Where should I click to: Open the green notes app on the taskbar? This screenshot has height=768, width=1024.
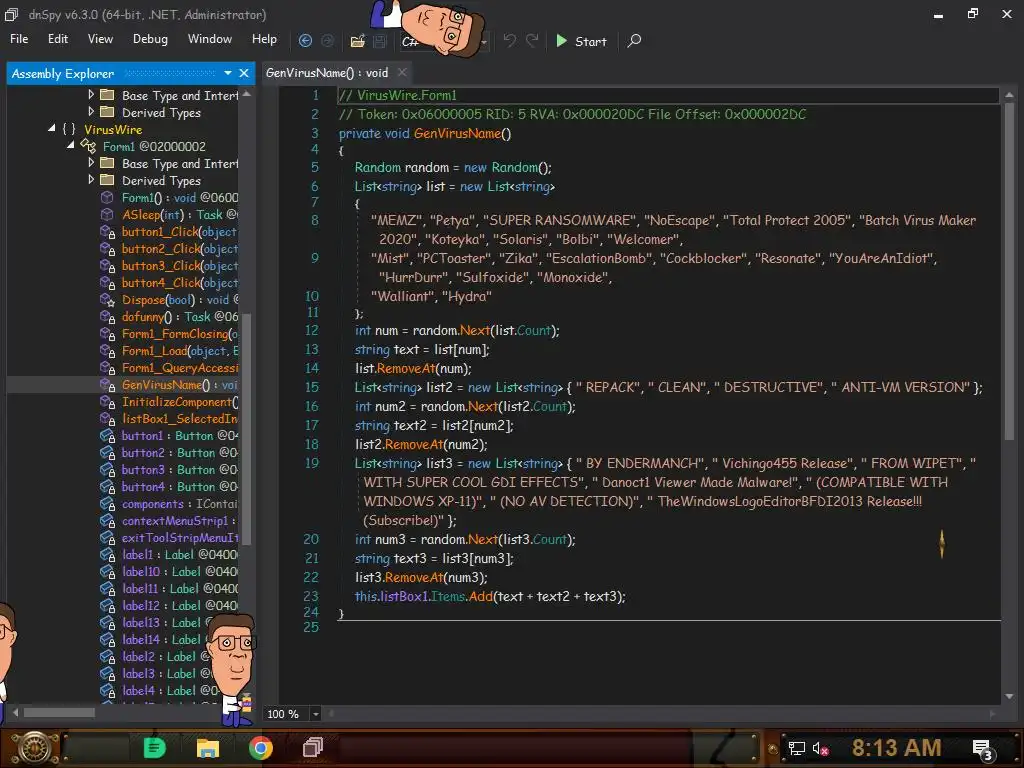point(155,748)
